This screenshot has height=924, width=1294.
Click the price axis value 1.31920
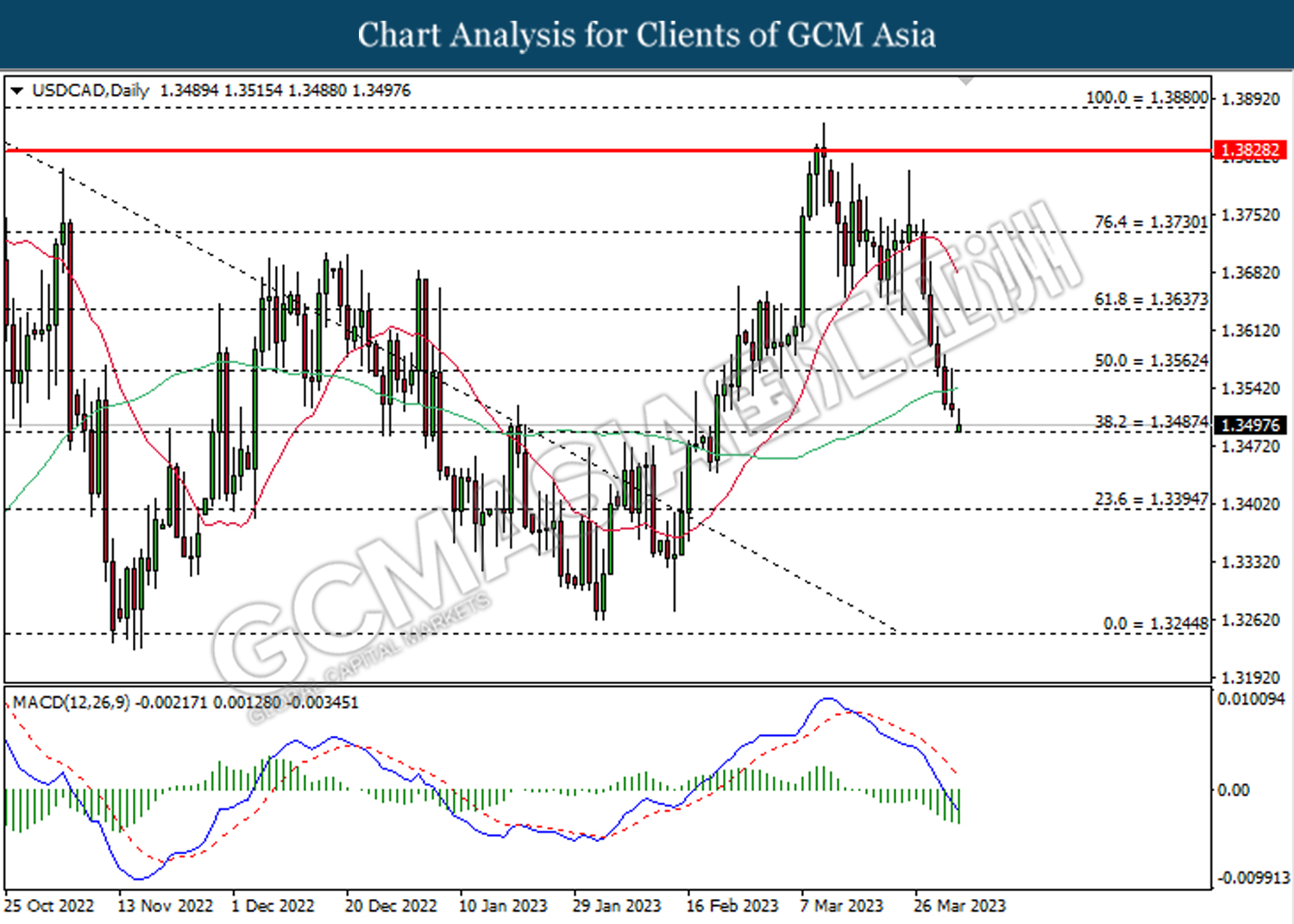pyautogui.click(x=1251, y=677)
